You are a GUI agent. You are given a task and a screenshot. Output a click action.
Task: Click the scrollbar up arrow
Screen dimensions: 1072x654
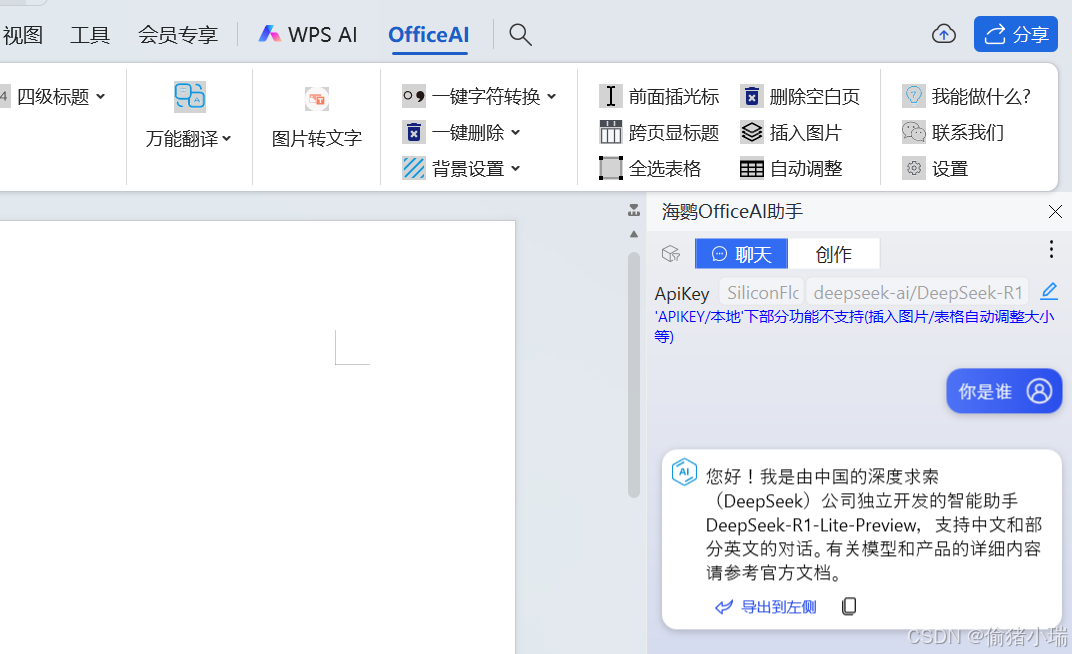coord(634,234)
